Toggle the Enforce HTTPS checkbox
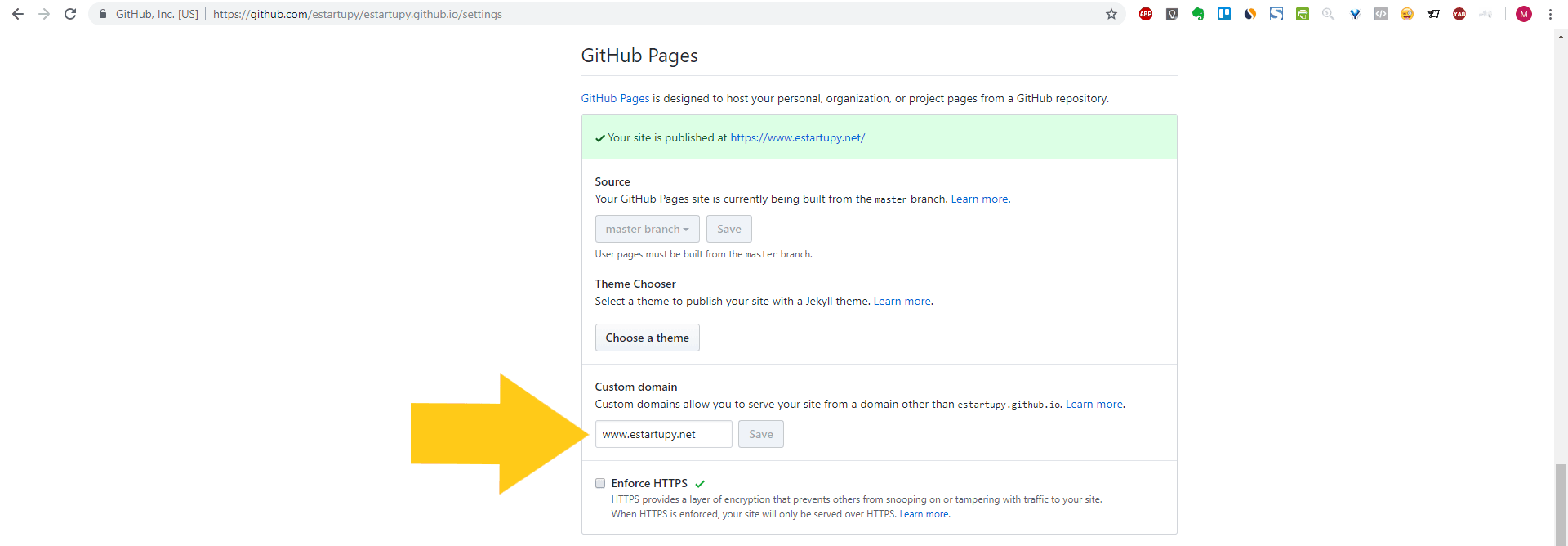This screenshot has height=546, width=1568. click(x=600, y=483)
